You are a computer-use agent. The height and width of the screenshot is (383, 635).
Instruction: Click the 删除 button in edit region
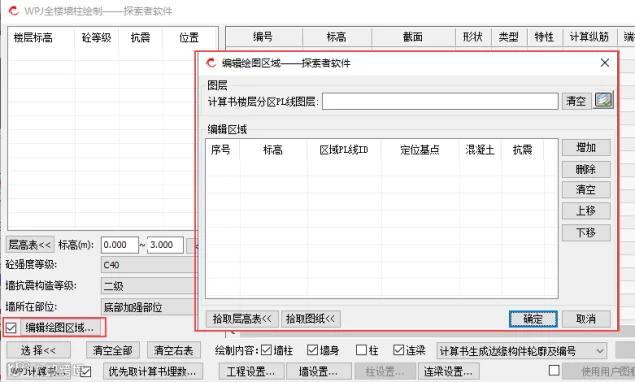[586, 169]
